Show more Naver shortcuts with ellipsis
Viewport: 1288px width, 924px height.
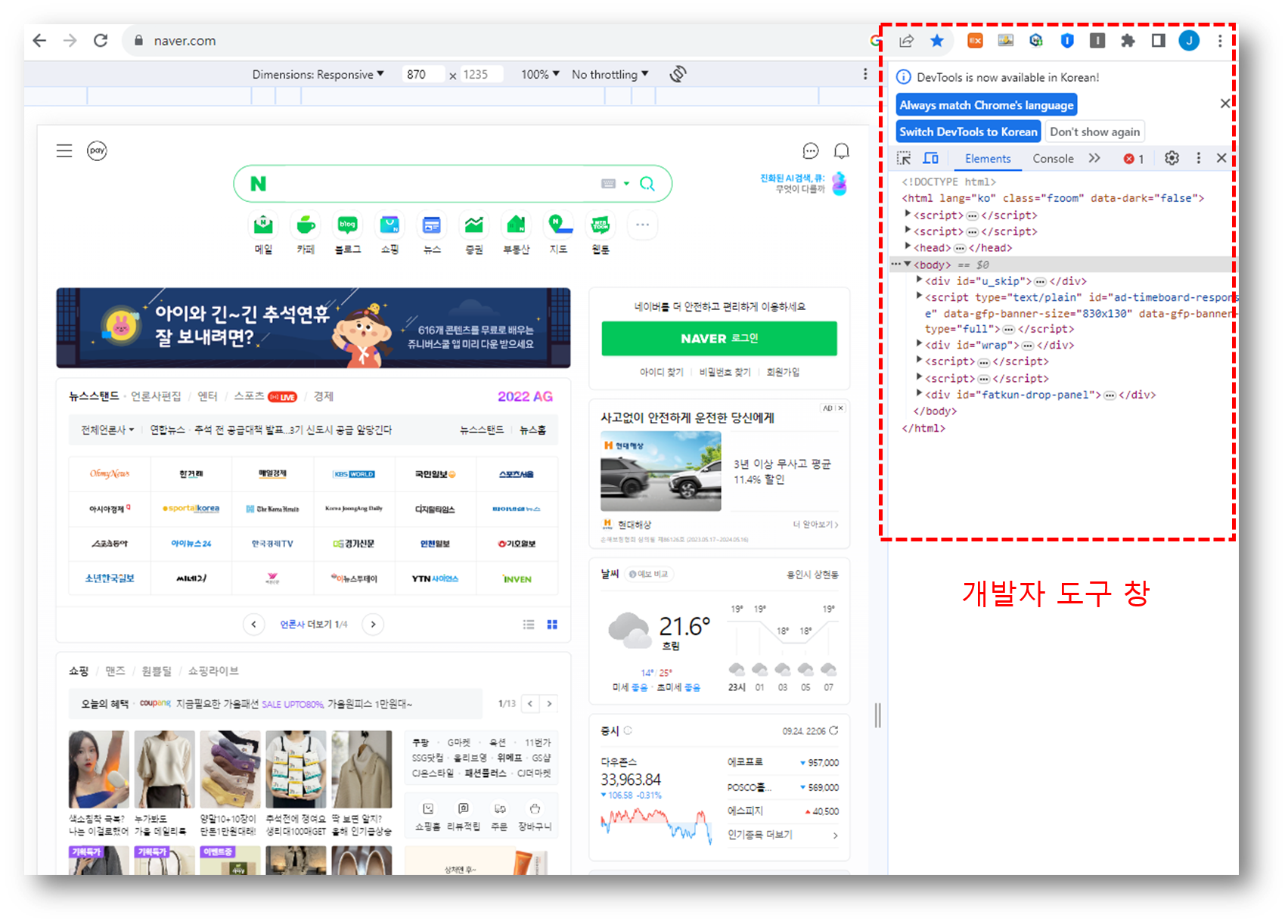click(642, 225)
